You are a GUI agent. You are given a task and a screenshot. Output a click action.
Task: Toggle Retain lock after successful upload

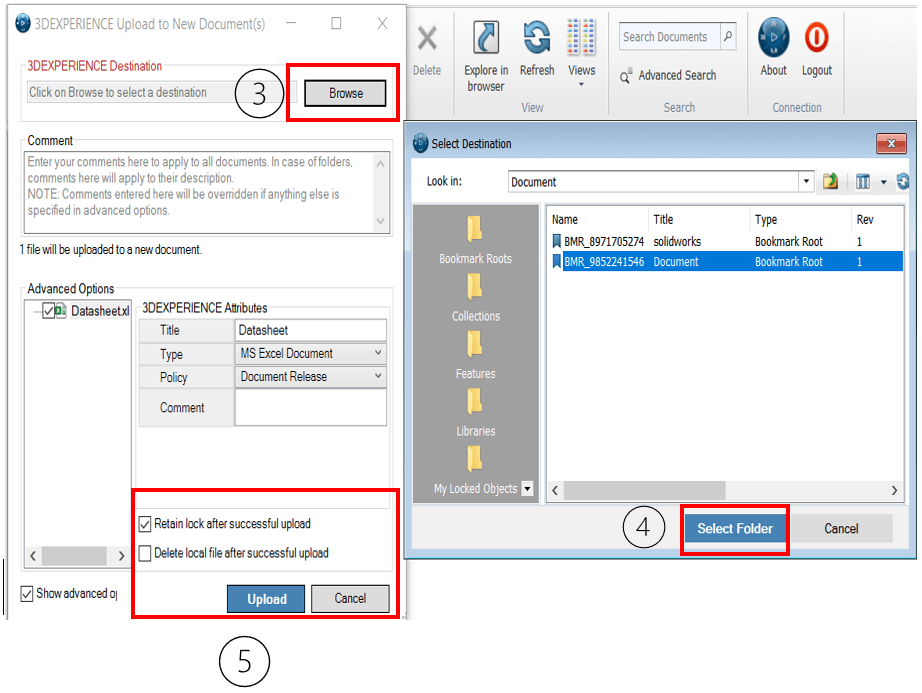pyautogui.click(x=145, y=524)
